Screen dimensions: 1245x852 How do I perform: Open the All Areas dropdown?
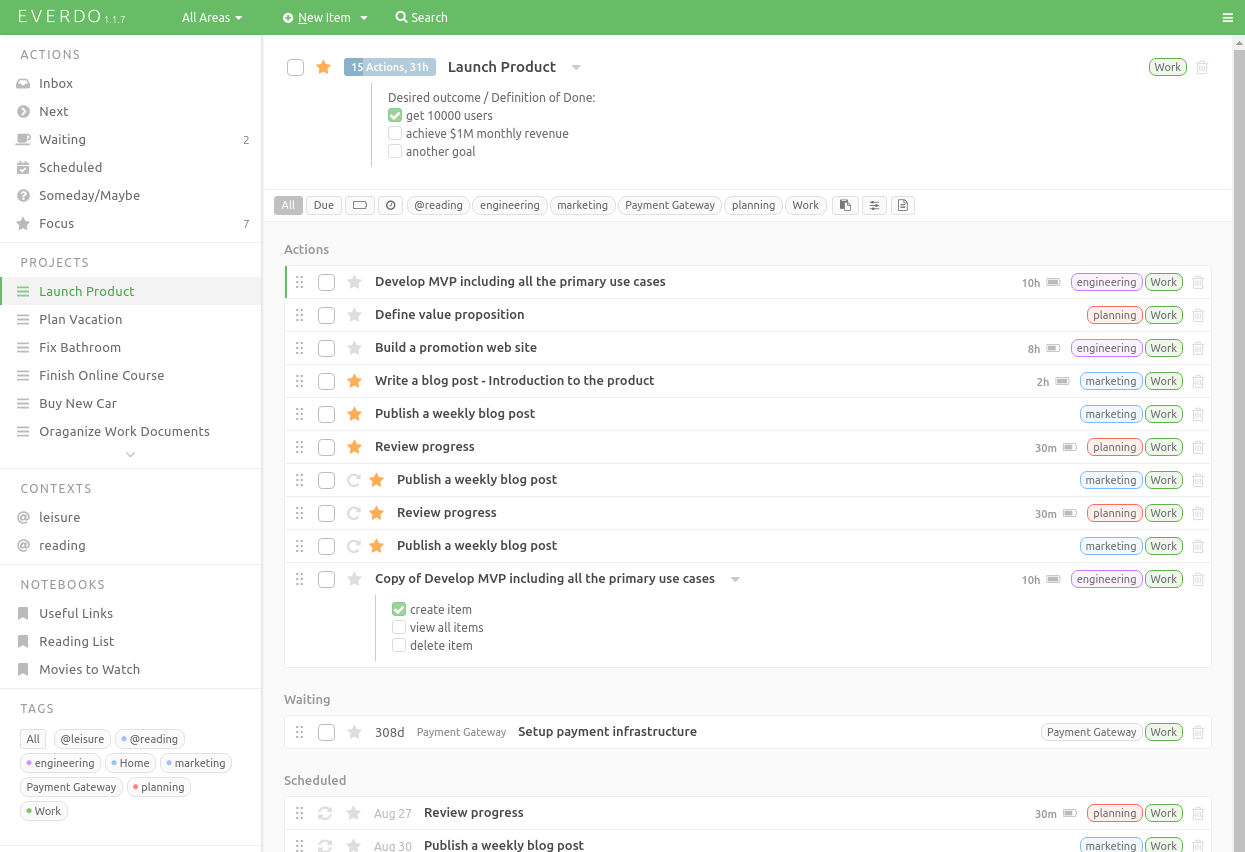tap(212, 18)
